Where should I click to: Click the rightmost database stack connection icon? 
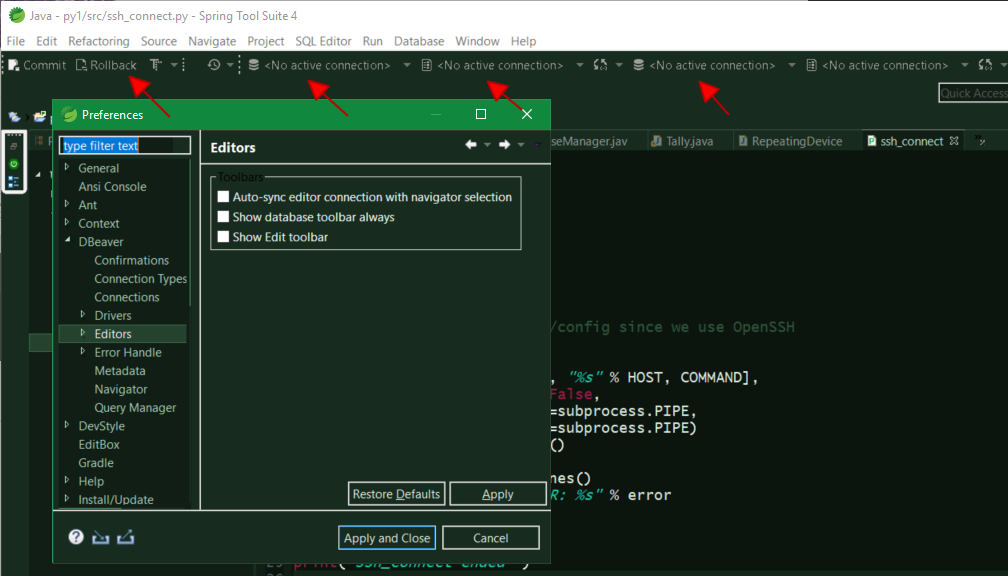tap(638, 65)
